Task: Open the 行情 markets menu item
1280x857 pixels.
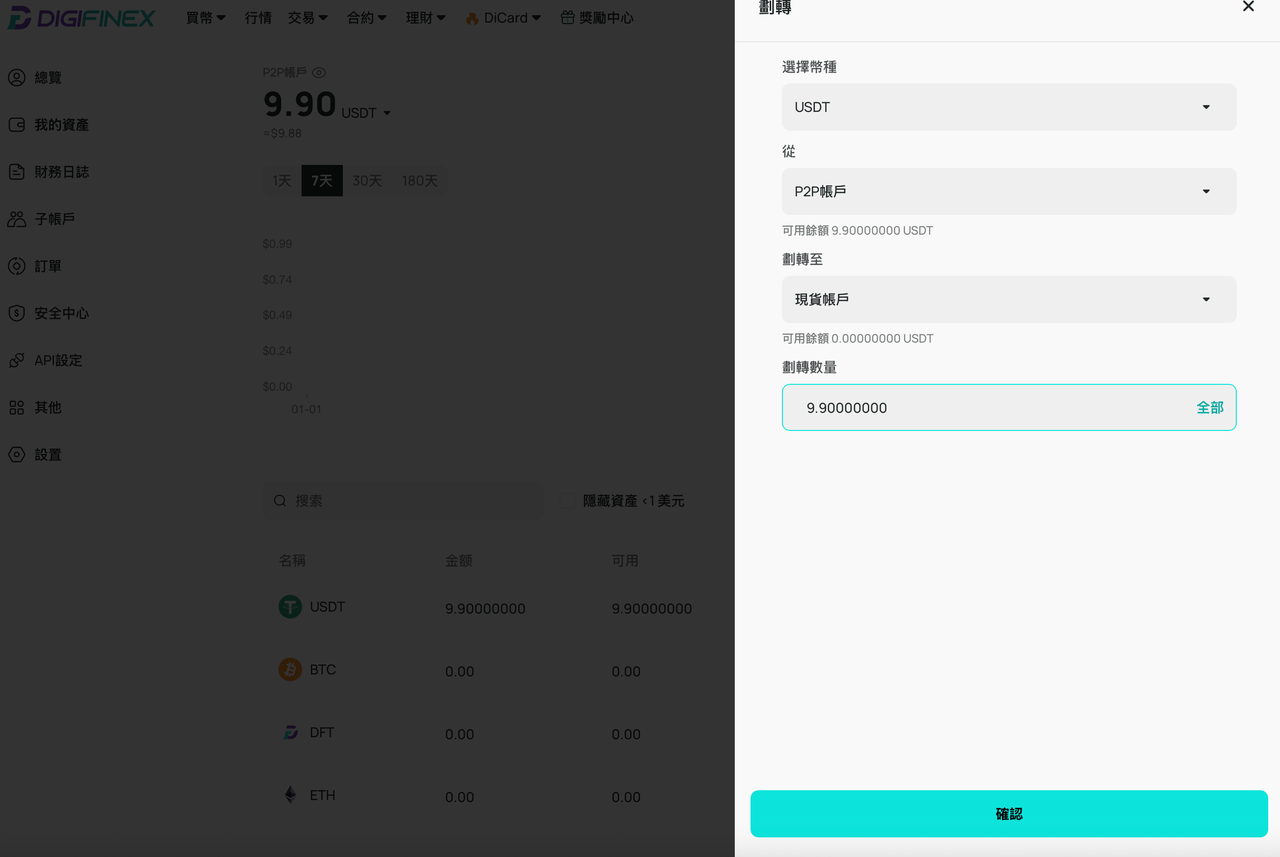Action: click(258, 18)
